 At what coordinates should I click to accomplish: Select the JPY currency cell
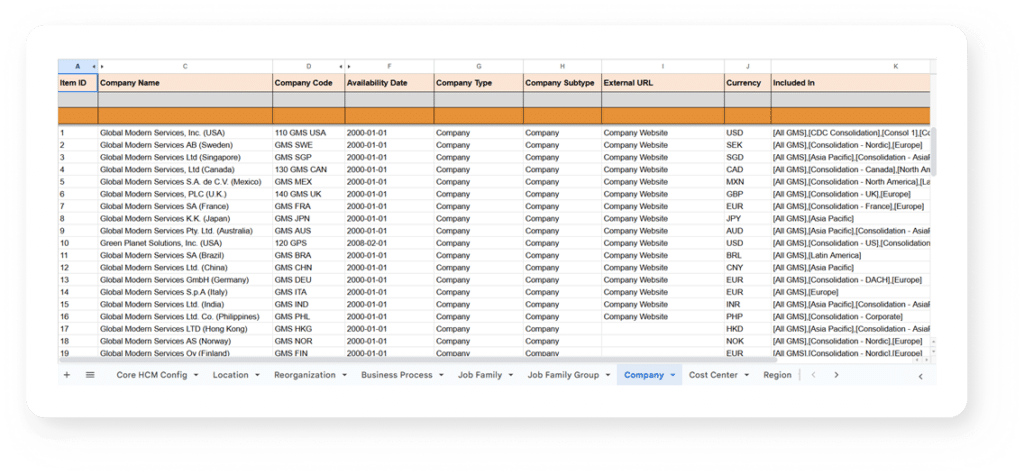748,218
